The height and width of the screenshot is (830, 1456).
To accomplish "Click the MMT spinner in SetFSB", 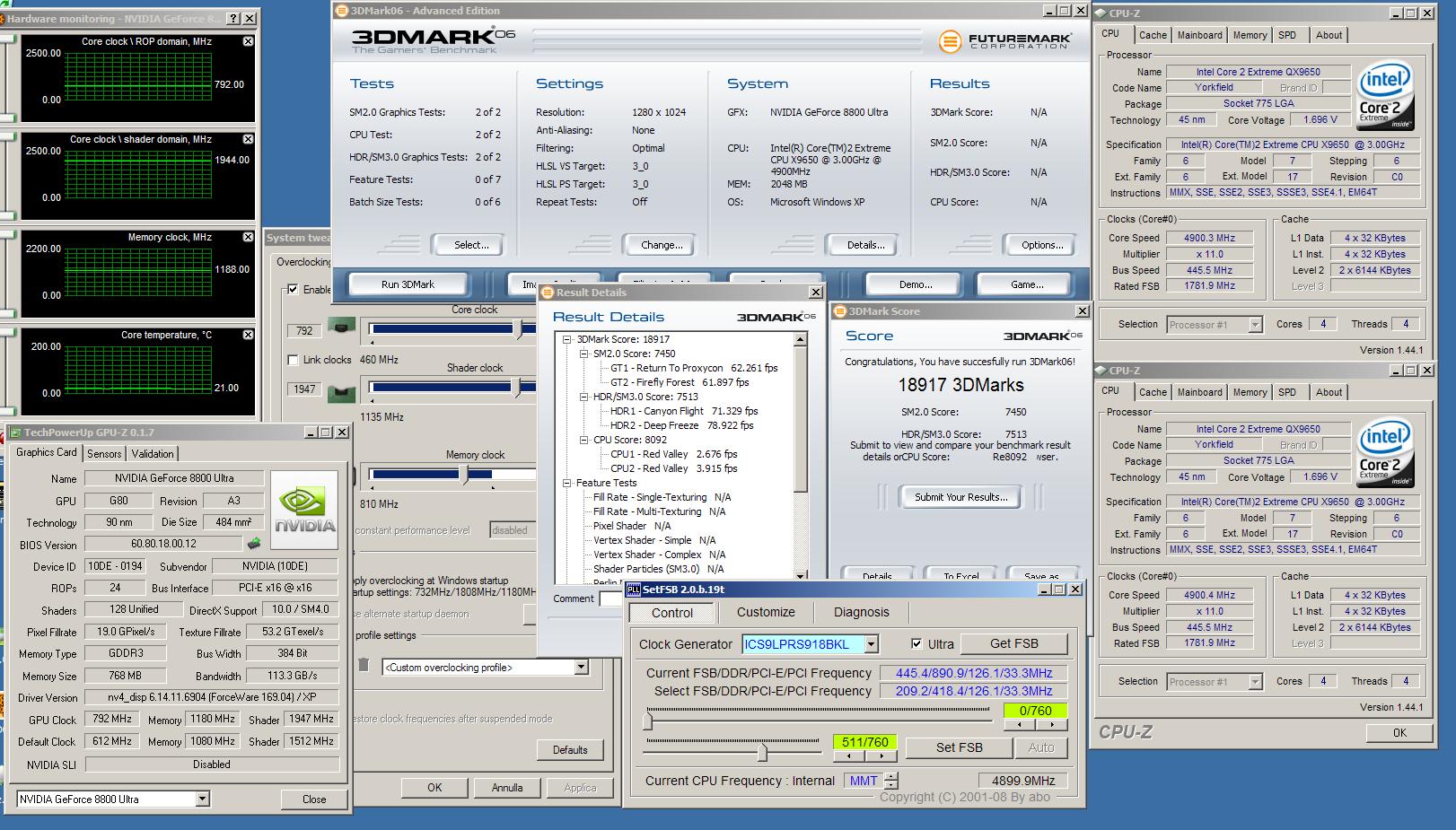I will coord(890,781).
